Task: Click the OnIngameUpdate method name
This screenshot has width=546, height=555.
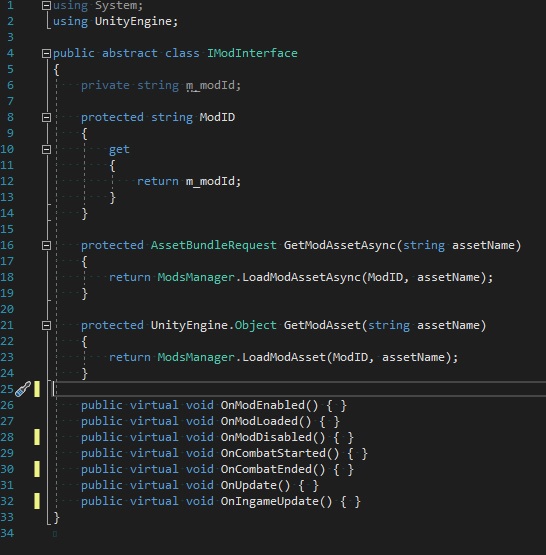Action: (269, 501)
